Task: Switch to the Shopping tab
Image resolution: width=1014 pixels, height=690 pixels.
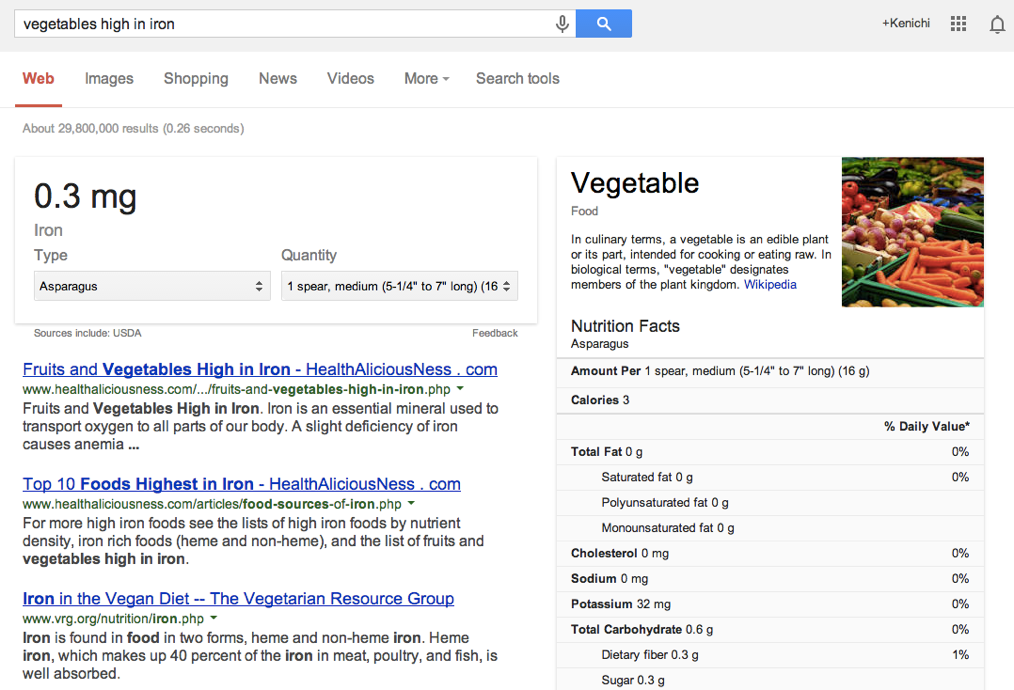Action: (x=196, y=78)
